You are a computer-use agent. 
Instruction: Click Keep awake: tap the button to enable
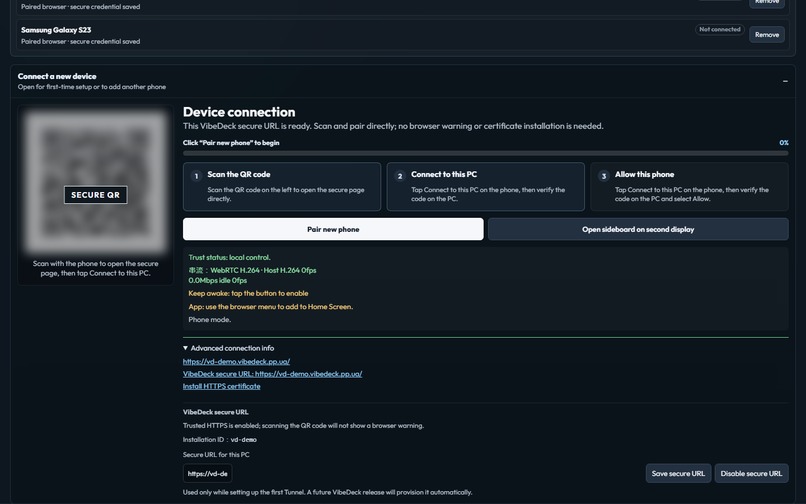tap(248, 293)
